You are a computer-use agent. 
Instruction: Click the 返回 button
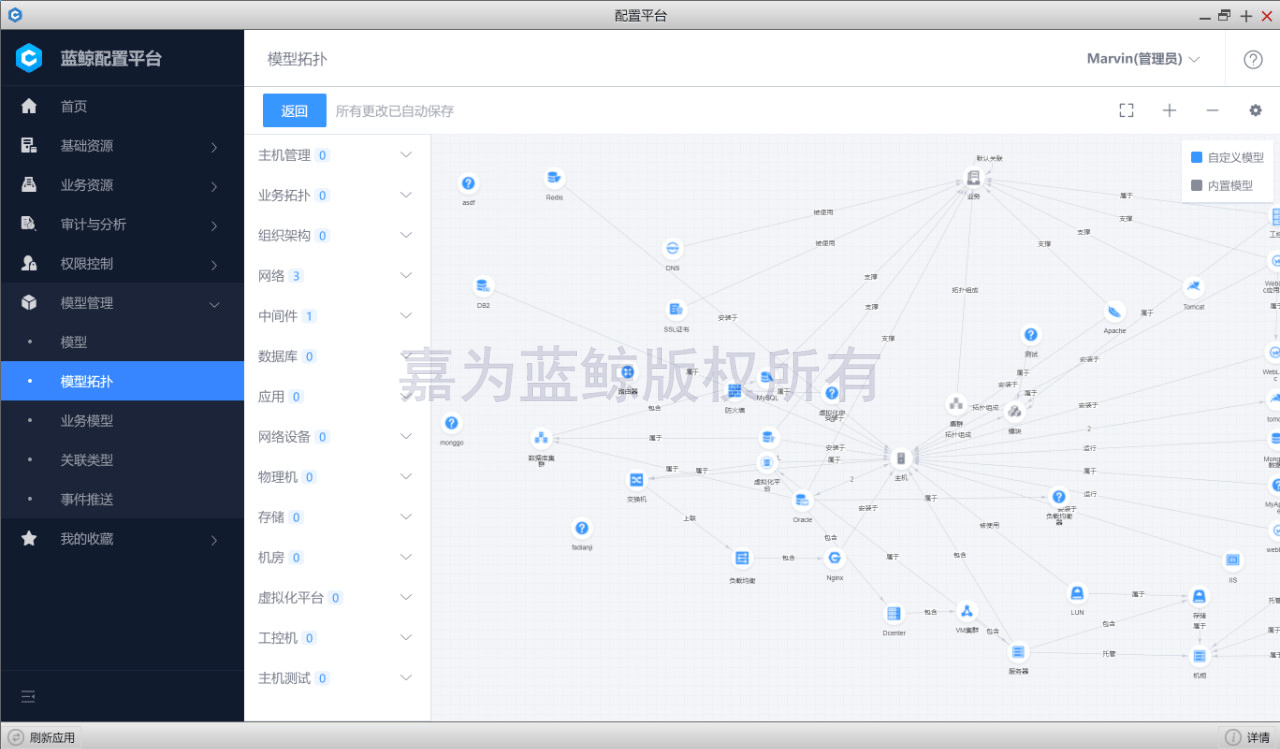pyautogui.click(x=294, y=111)
